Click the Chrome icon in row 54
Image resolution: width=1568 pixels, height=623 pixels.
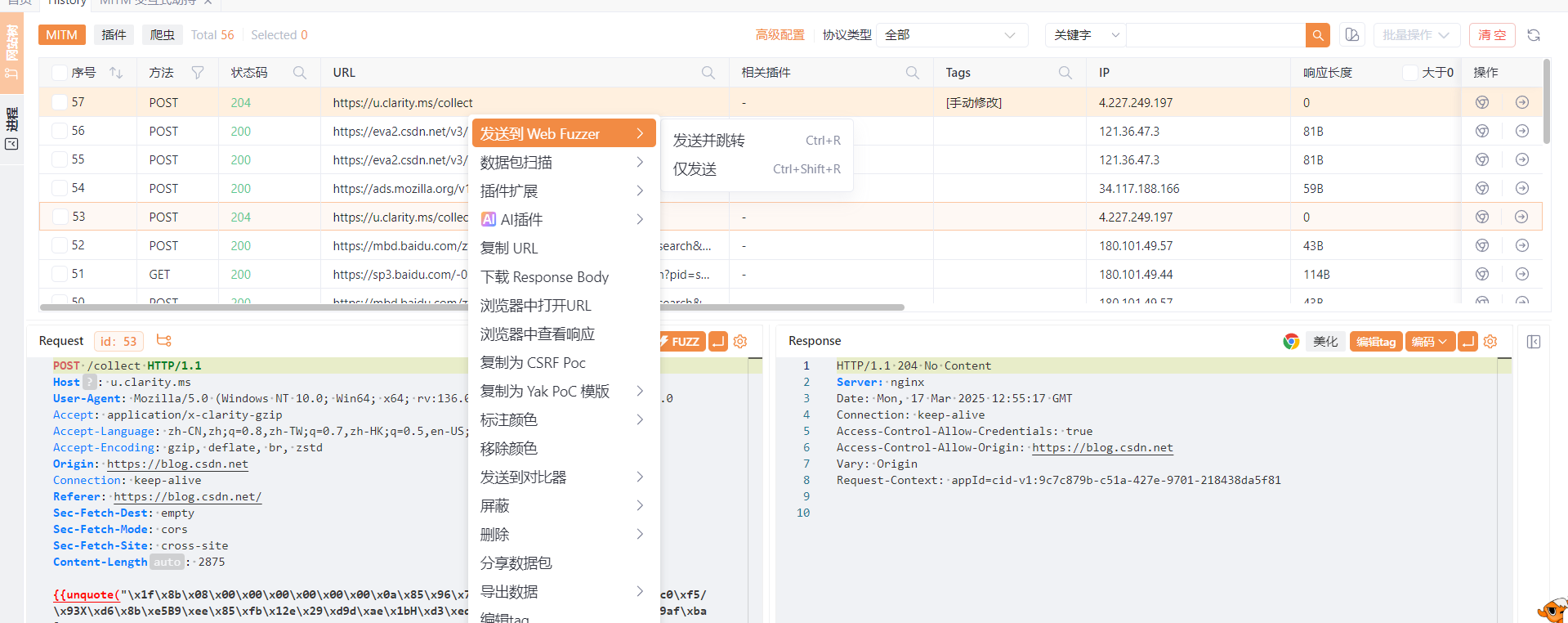(1482, 188)
